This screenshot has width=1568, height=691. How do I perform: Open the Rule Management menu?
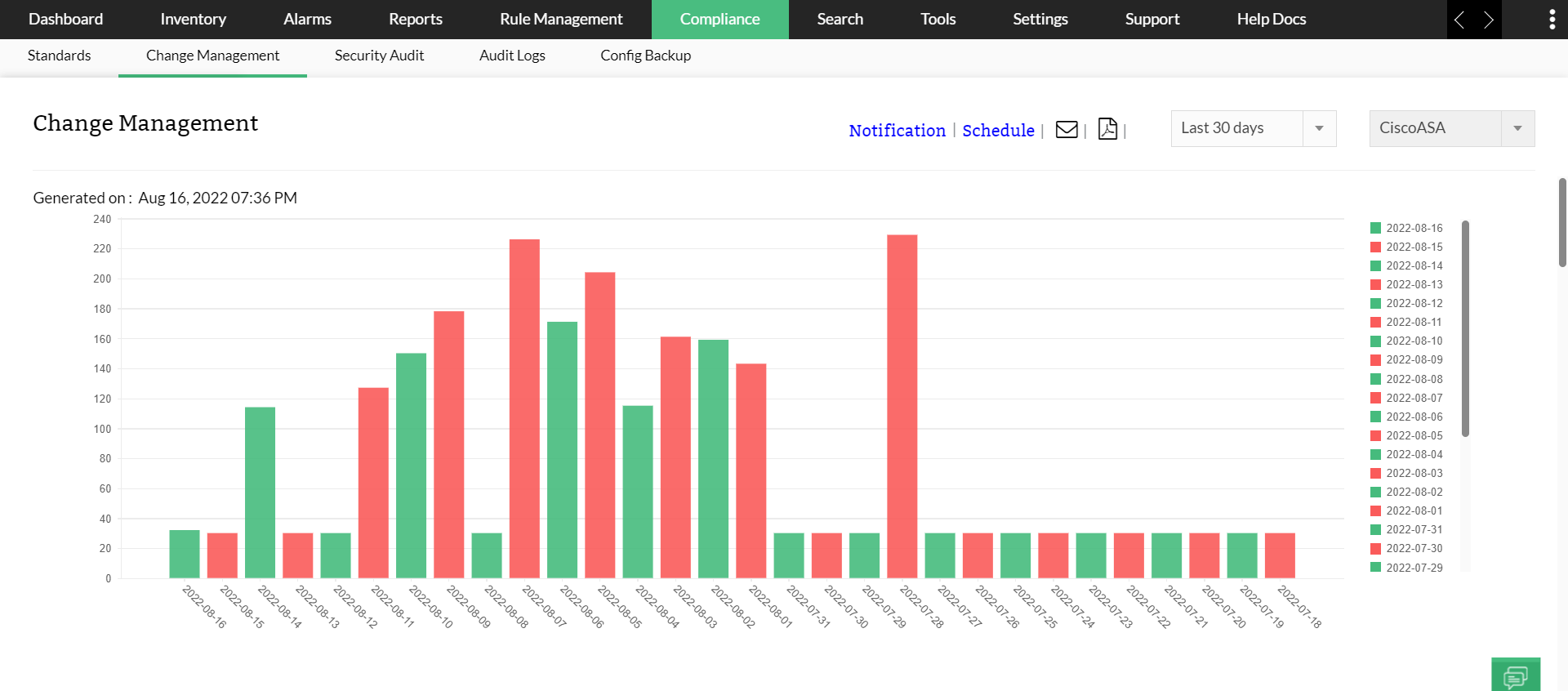click(561, 20)
